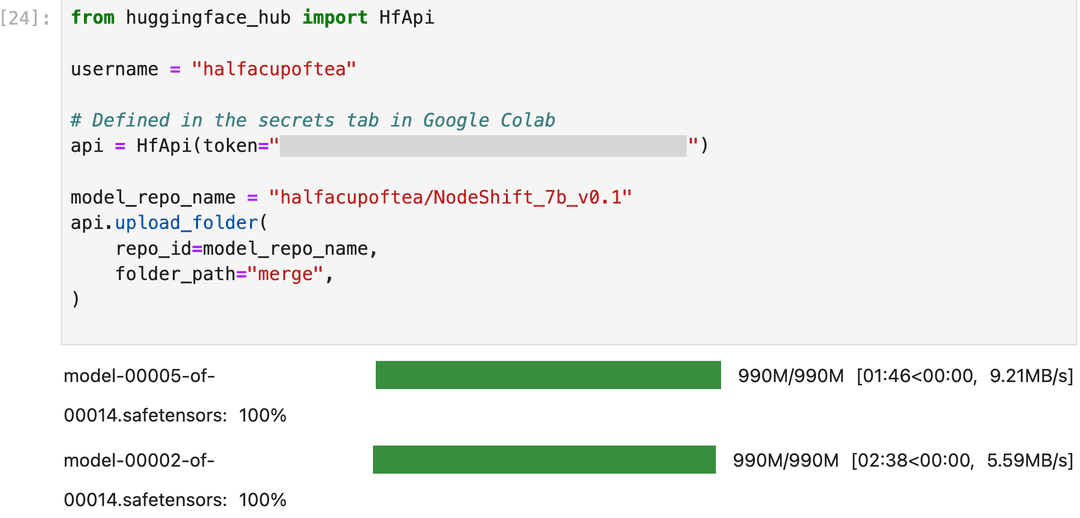Click the HfApi import name
The image size is (1080, 518).
coord(406,17)
